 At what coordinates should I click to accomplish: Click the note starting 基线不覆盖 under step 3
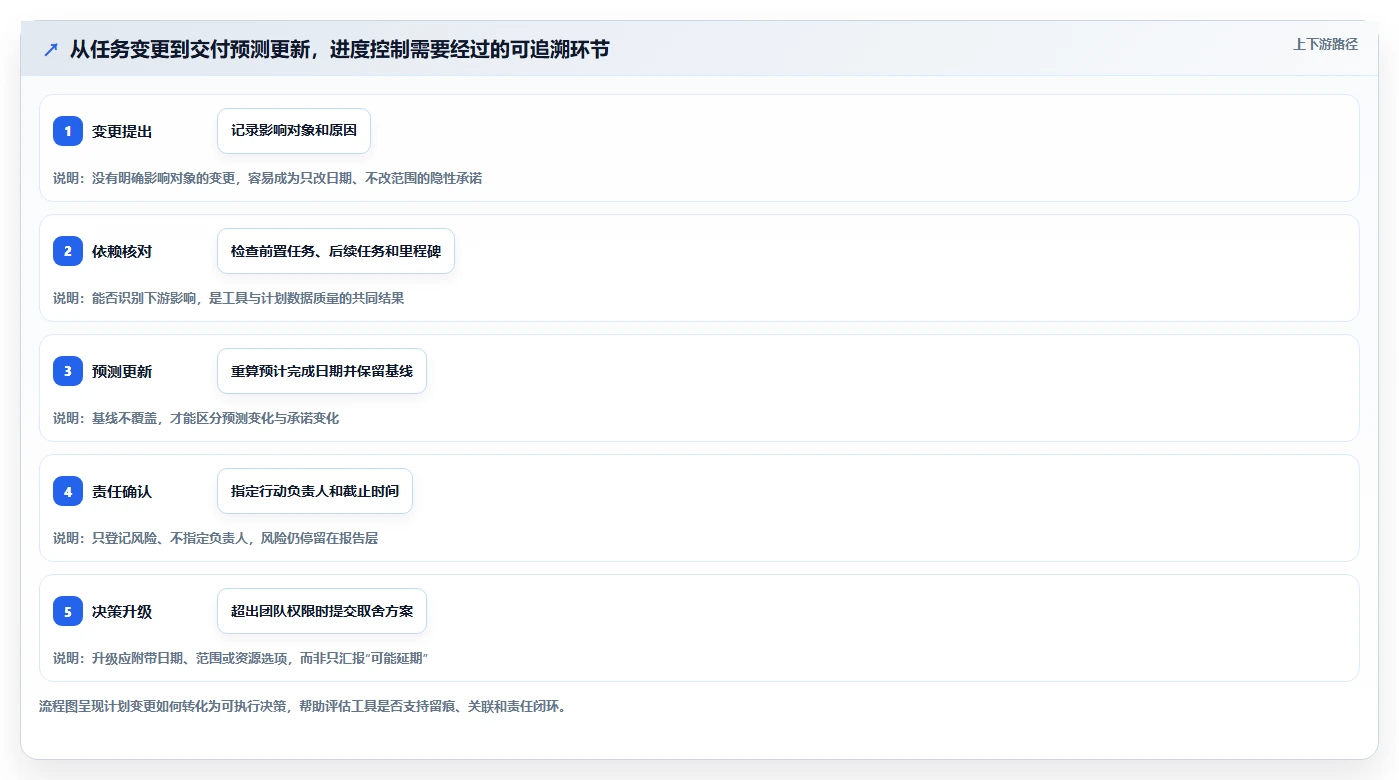point(196,418)
